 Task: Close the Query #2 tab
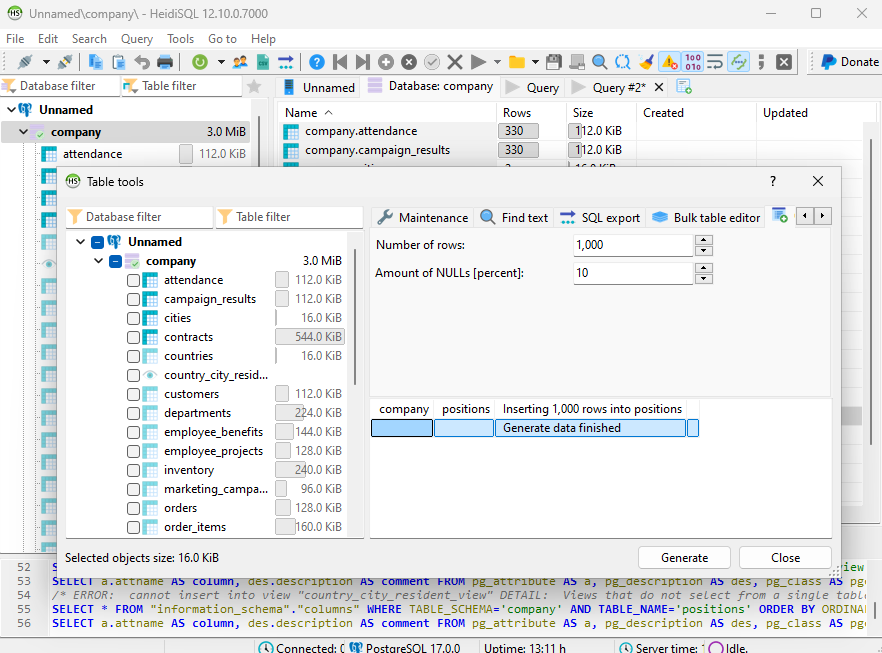pos(659,87)
